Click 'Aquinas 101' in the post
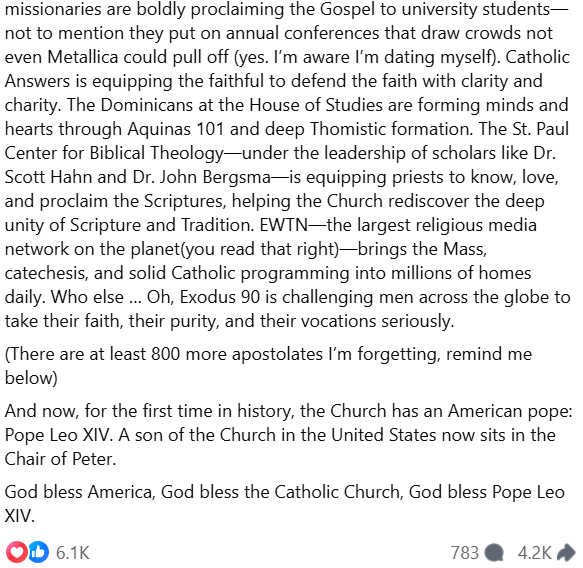Viewport: 583px width, 568px height. [176, 129]
